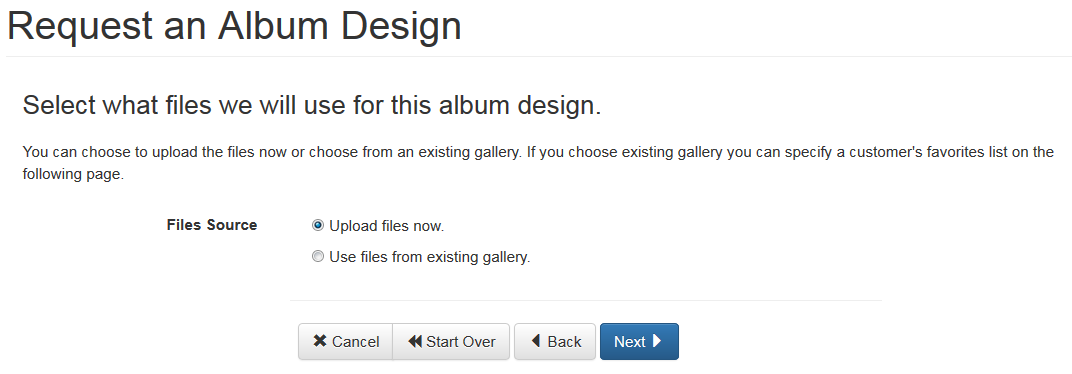Screen dimensions: 1072x374
Task: Click the 'Select what files we will use' heading
Action: tap(312, 106)
